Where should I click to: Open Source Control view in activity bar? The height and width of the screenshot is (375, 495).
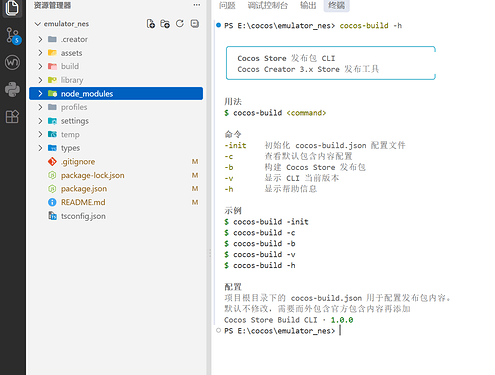tap(13, 36)
